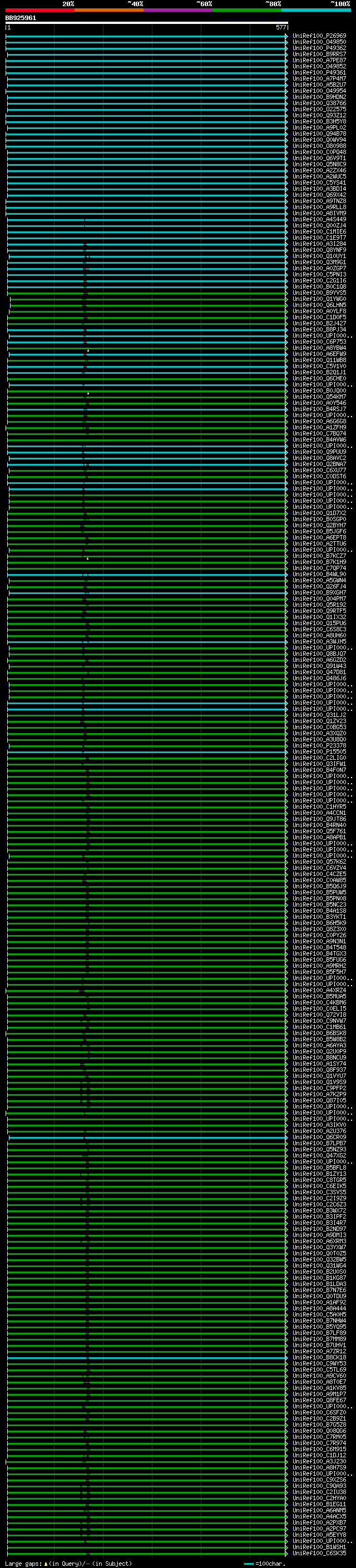
Task: Open hit UniRef100_A7PE87
Action: [319, 60]
